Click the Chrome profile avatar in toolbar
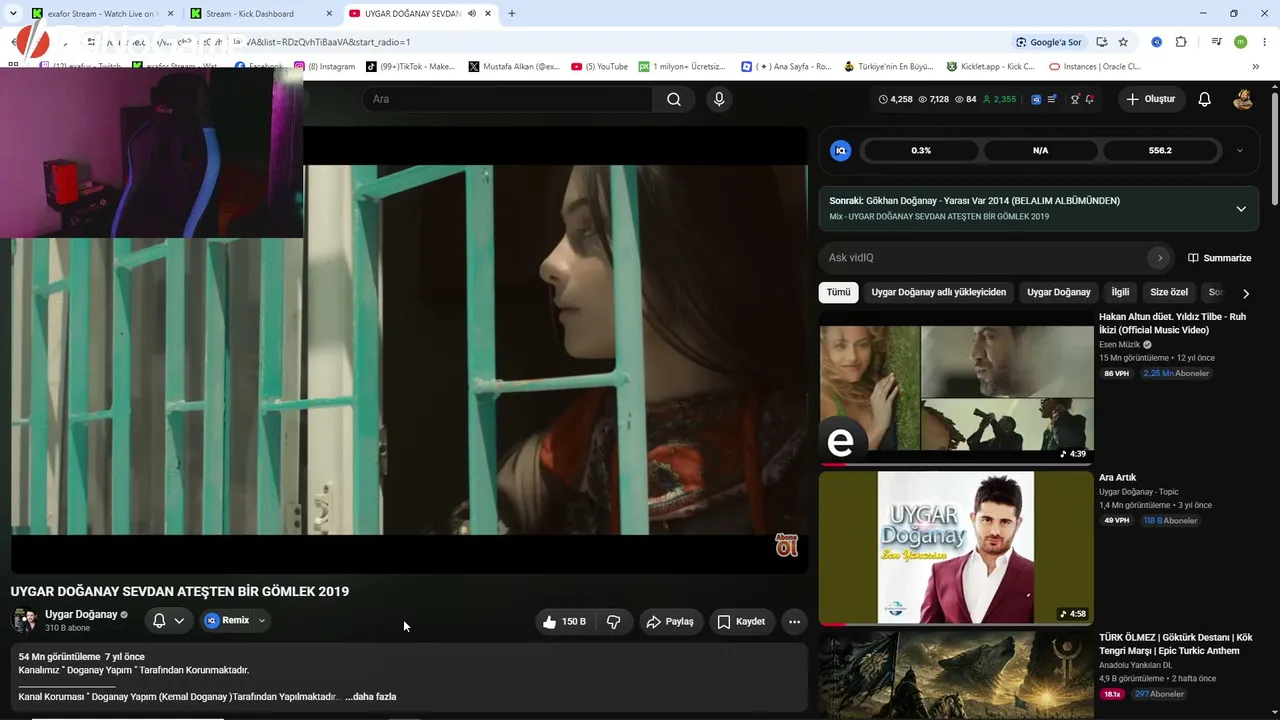Image resolution: width=1280 pixels, height=720 pixels. coord(1240,42)
